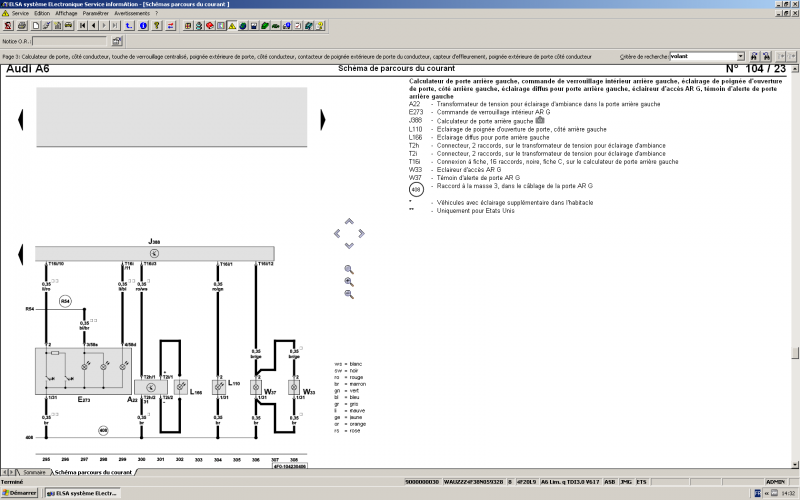Image resolution: width=800 pixels, height=500 pixels.
Task: Open the Affichage menu
Action: point(66,13)
